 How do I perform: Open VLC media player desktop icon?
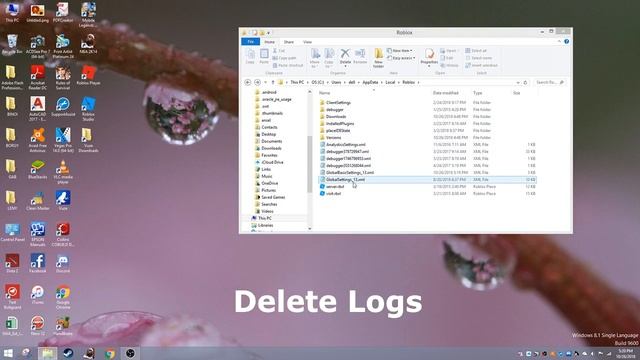63,172
